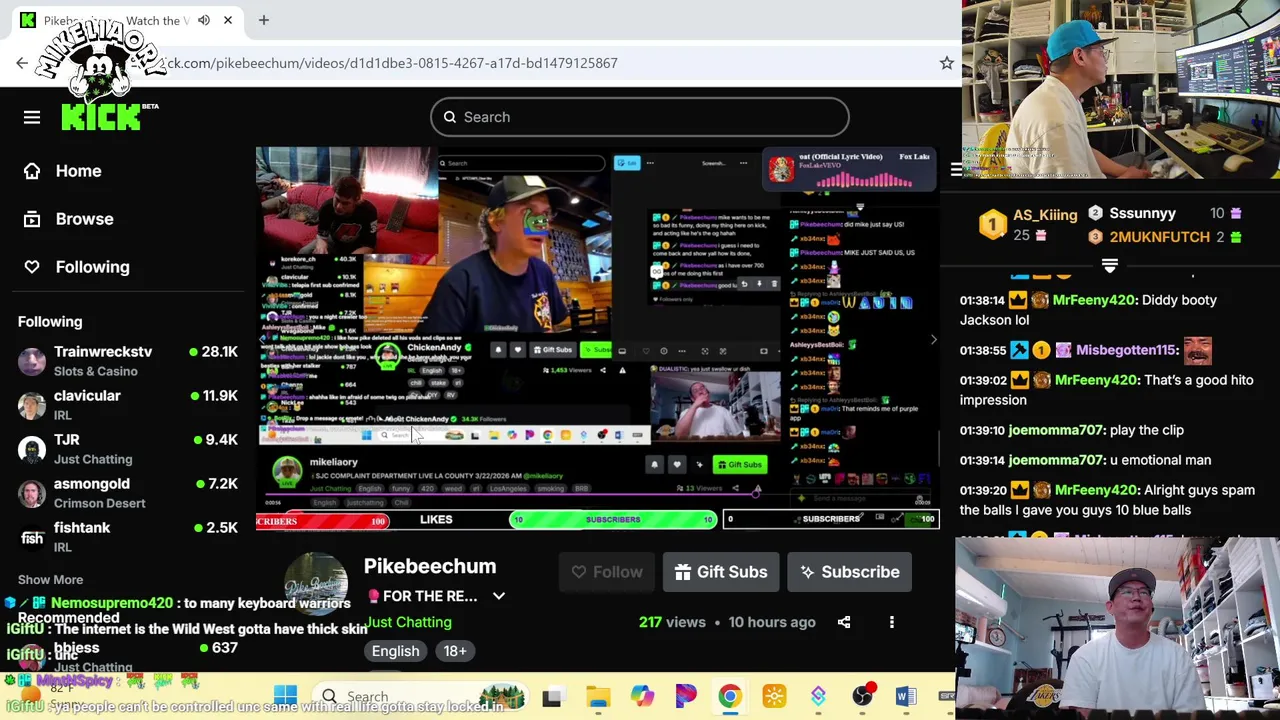
Task: Go back using the browser arrow
Action: pyautogui.click(x=22, y=63)
